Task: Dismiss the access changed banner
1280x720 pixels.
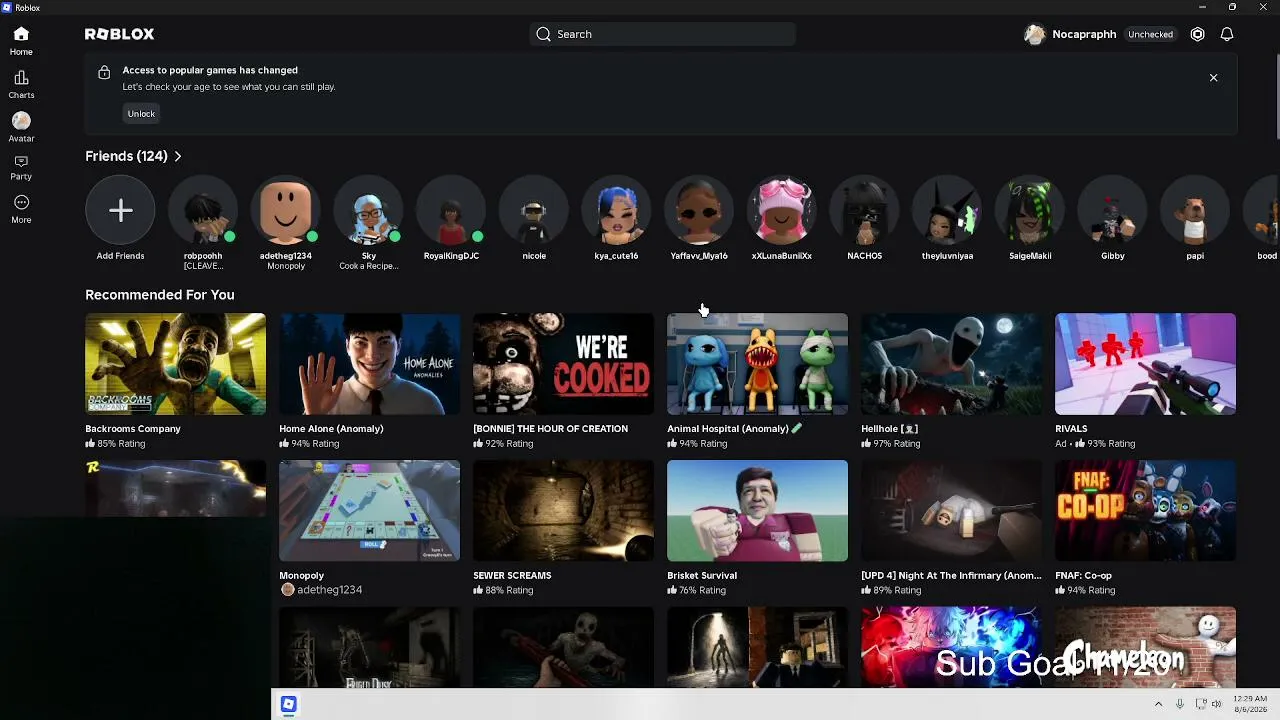Action: pyautogui.click(x=1213, y=78)
